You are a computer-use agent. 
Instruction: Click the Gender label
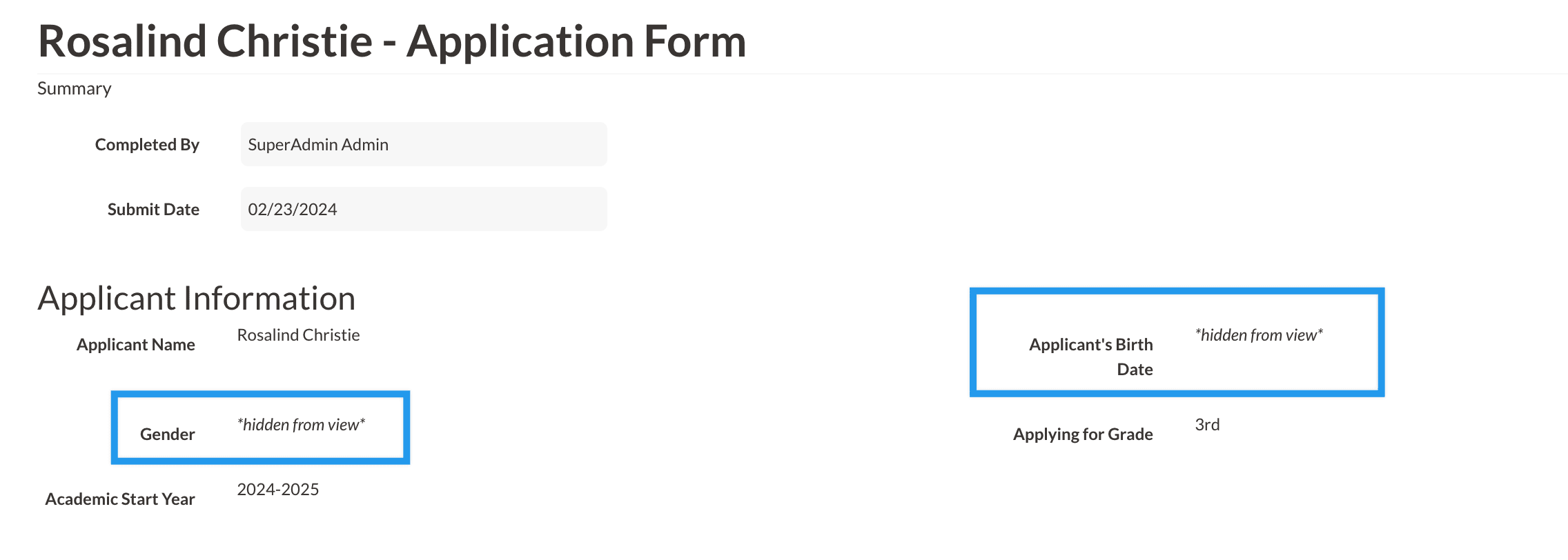168,434
